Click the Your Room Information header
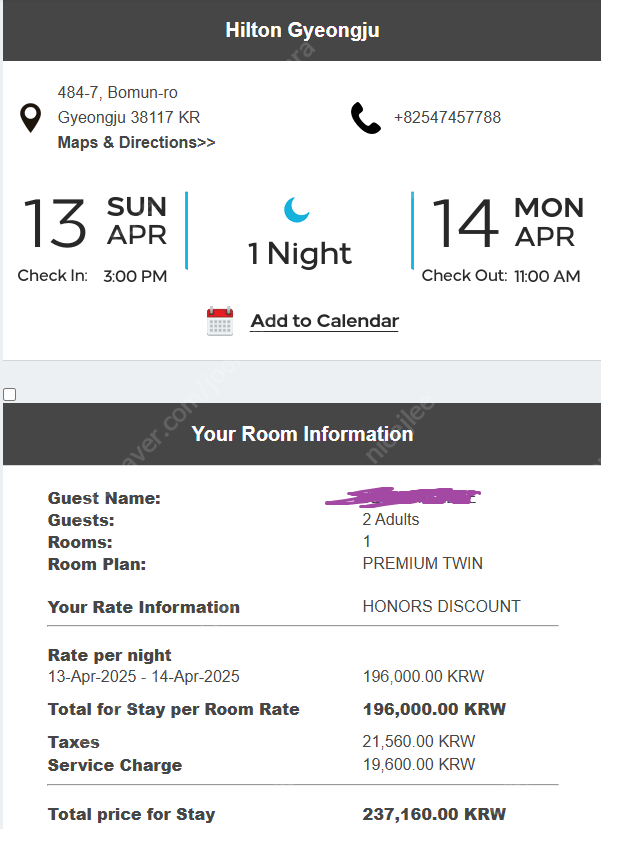The height and width of the screenshot is (843, 641). click(302, 434)
